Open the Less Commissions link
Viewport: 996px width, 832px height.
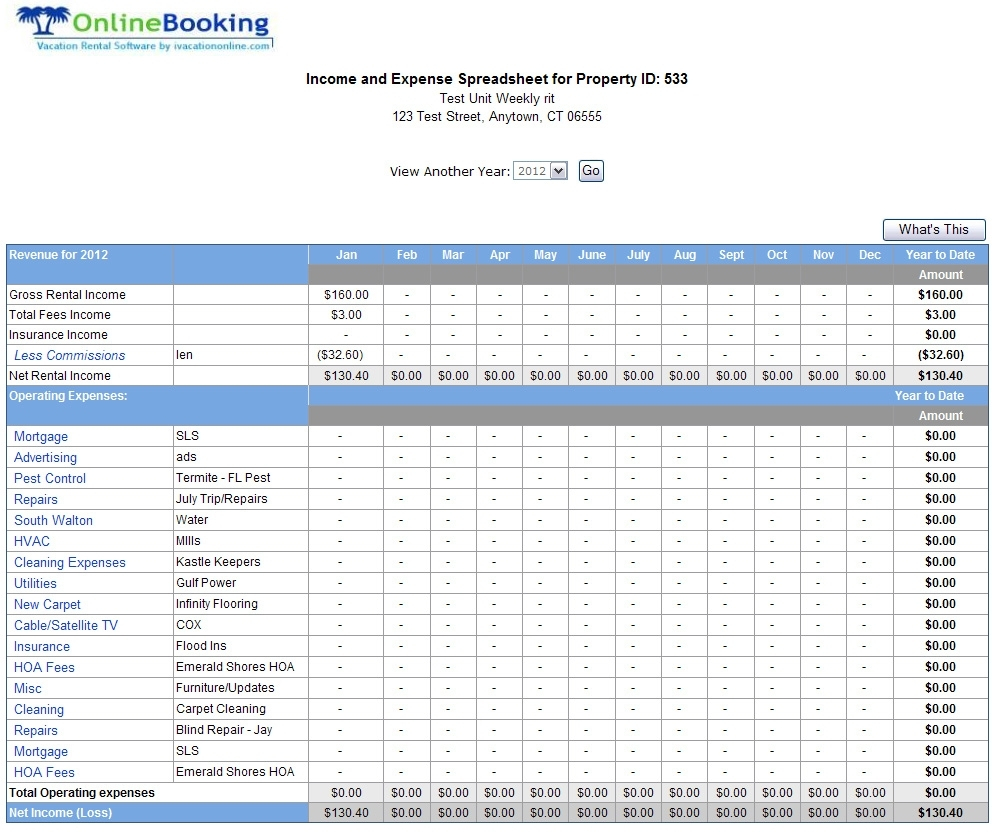click(69, 355)
